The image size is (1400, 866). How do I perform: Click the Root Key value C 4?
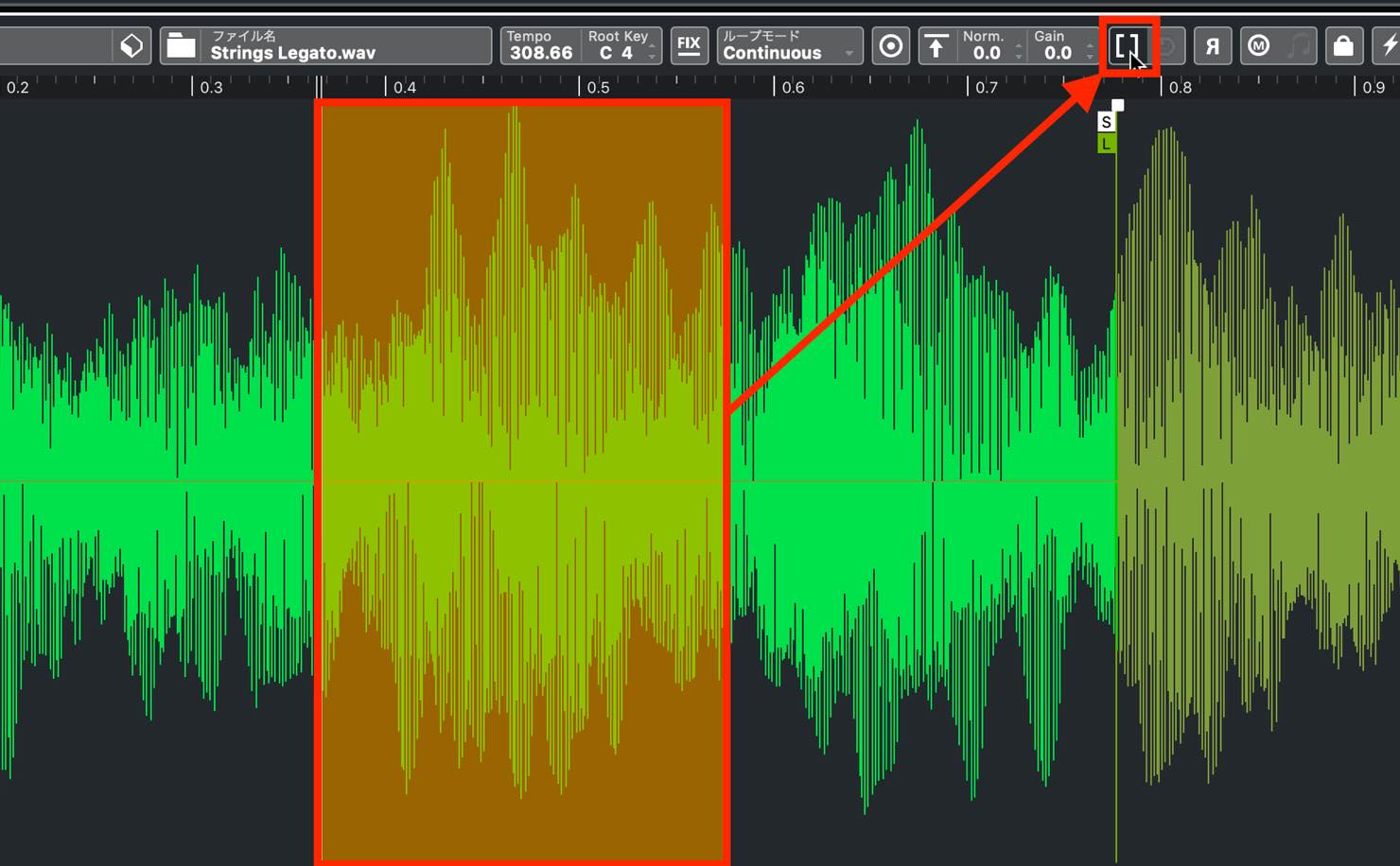[x=616, y=53]
